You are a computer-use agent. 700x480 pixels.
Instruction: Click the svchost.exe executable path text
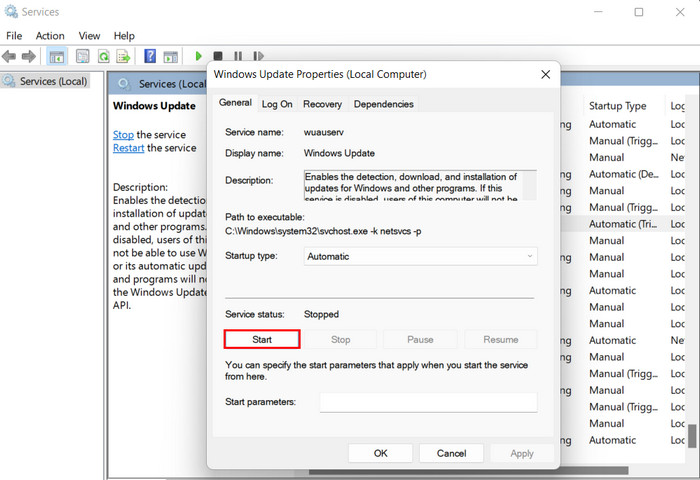(323, 231)
